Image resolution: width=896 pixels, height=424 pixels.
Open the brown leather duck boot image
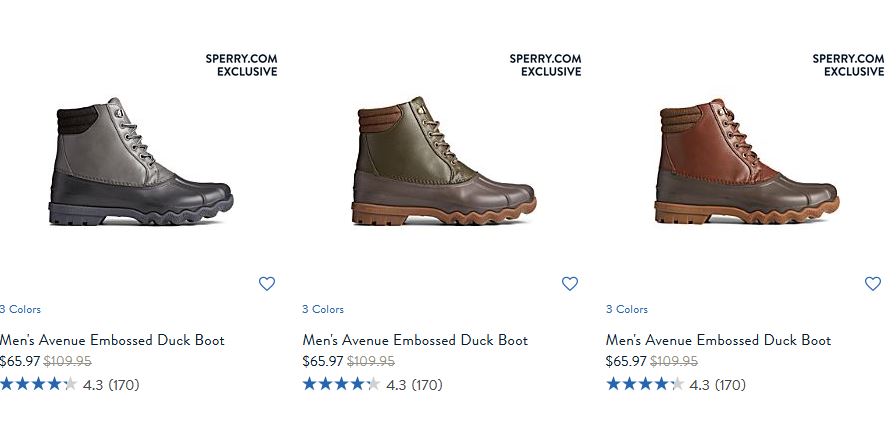tap(747, 162)
